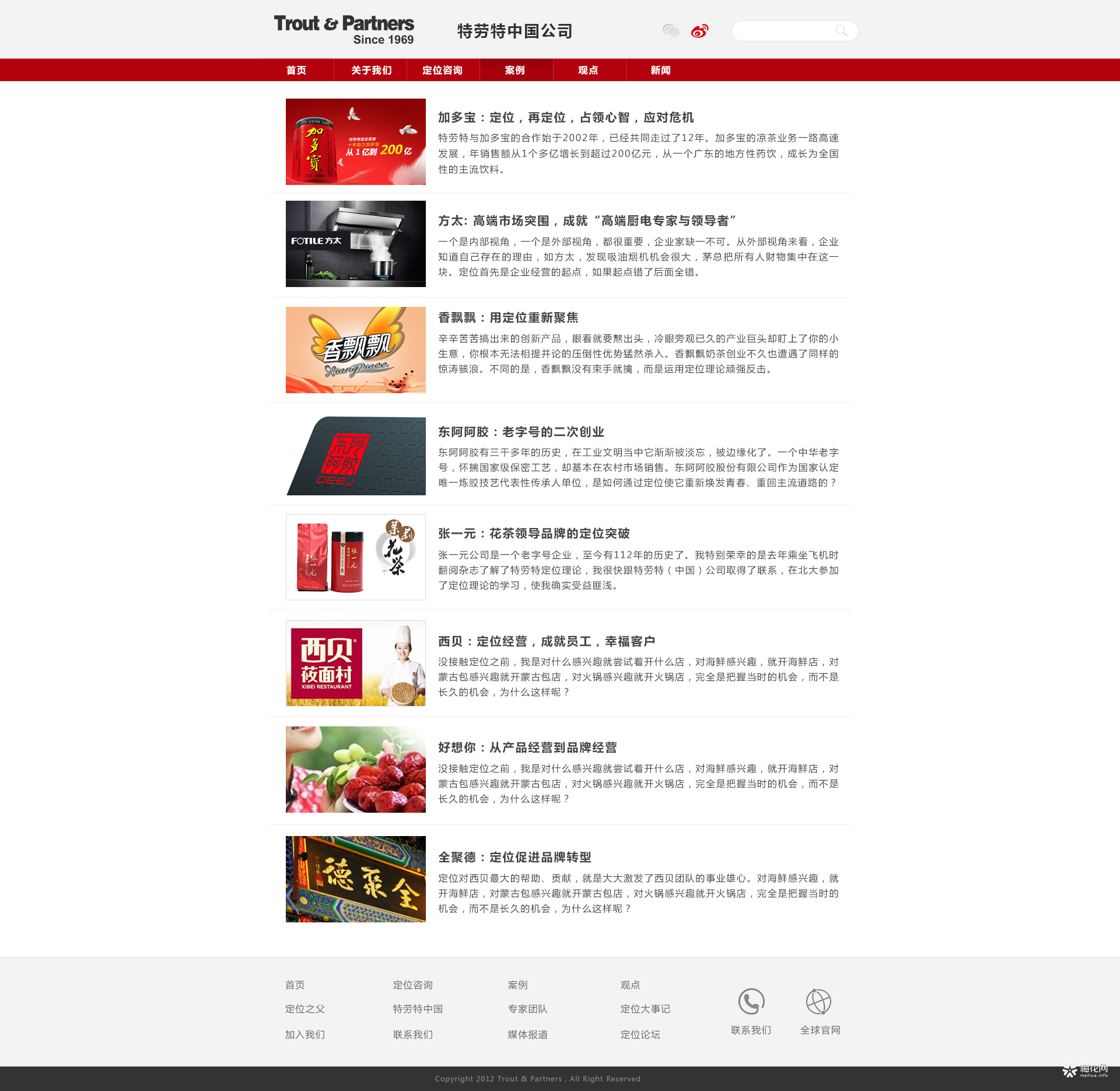Click the 加多宝 article summary paragraph
Screen dimensions: 1120x1091
point(639,153)
